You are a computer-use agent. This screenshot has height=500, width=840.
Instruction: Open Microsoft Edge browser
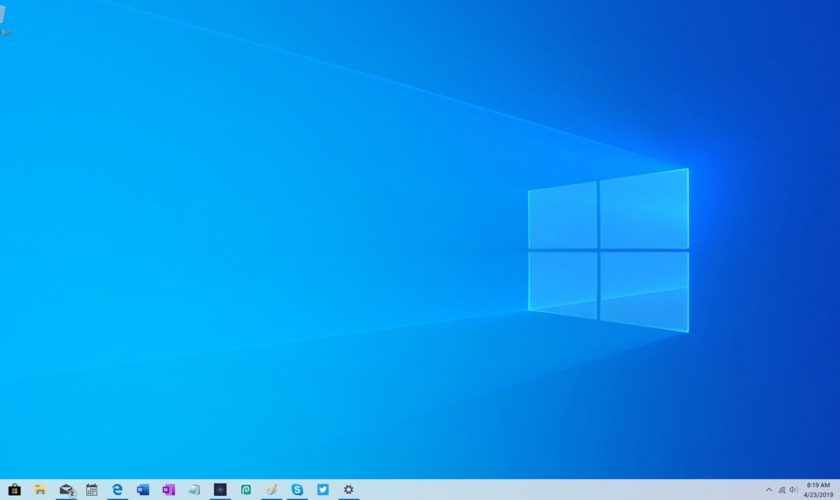click(117, 490)
